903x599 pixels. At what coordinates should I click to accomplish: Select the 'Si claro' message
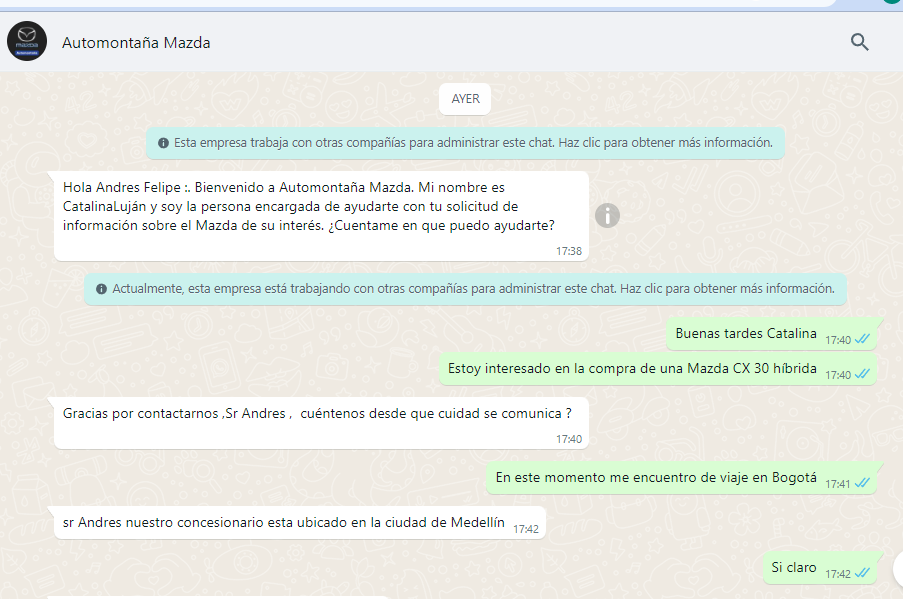point(820,568)
